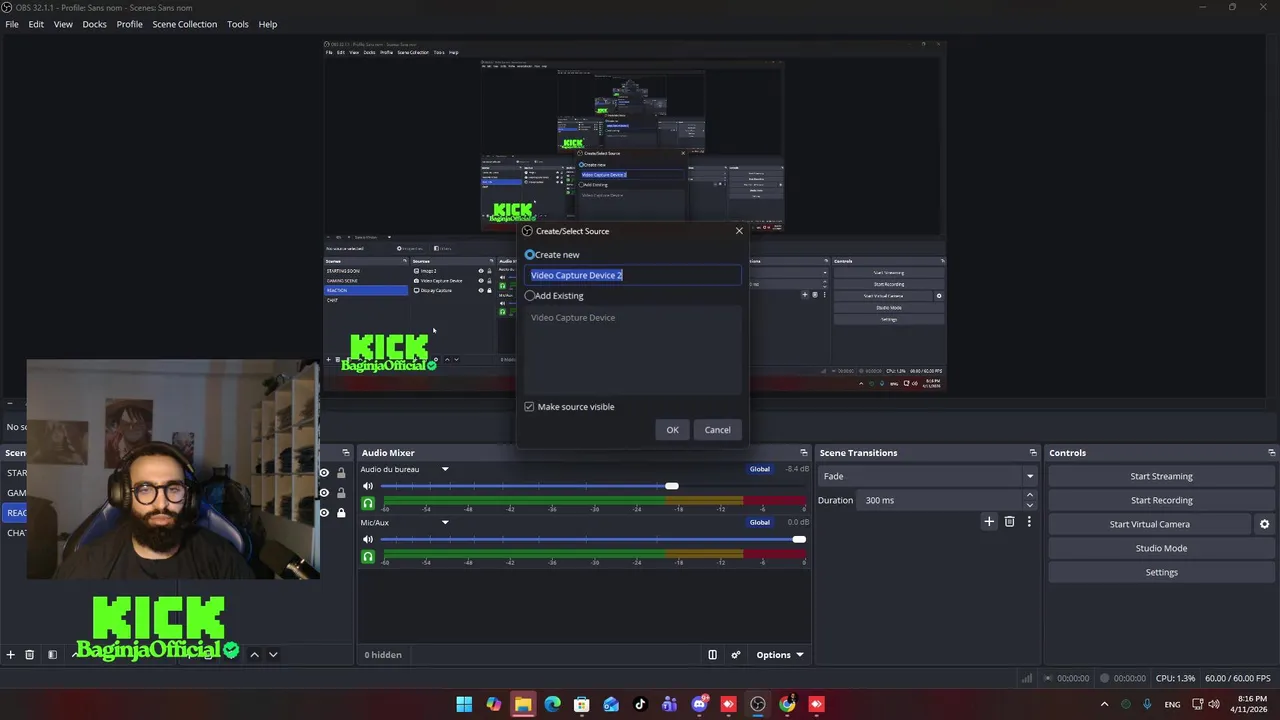
Task: Open scene filters icon
Action: (x=52, y=655)
